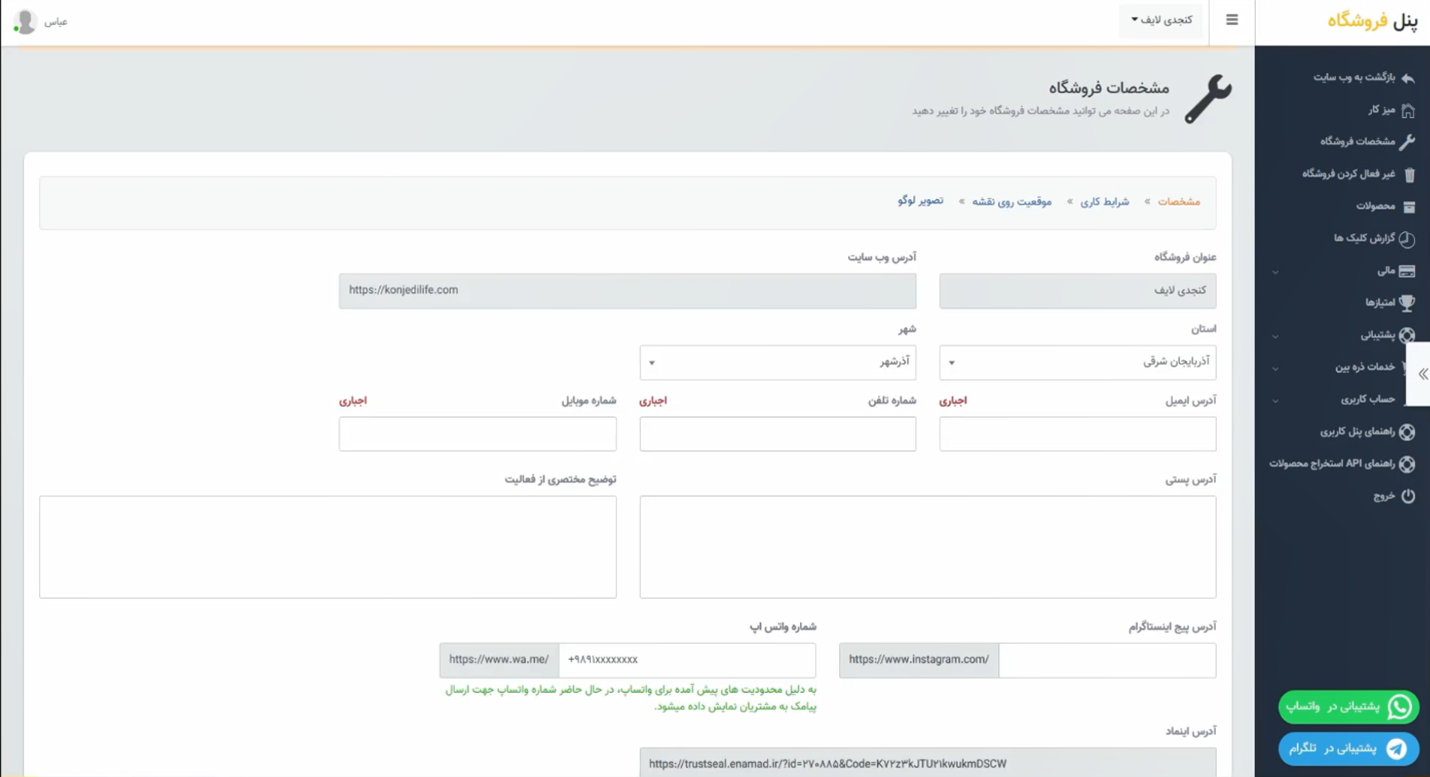
Task: Click the آدرس پیج اینستاگرام input field
Action: point(1107,660)
